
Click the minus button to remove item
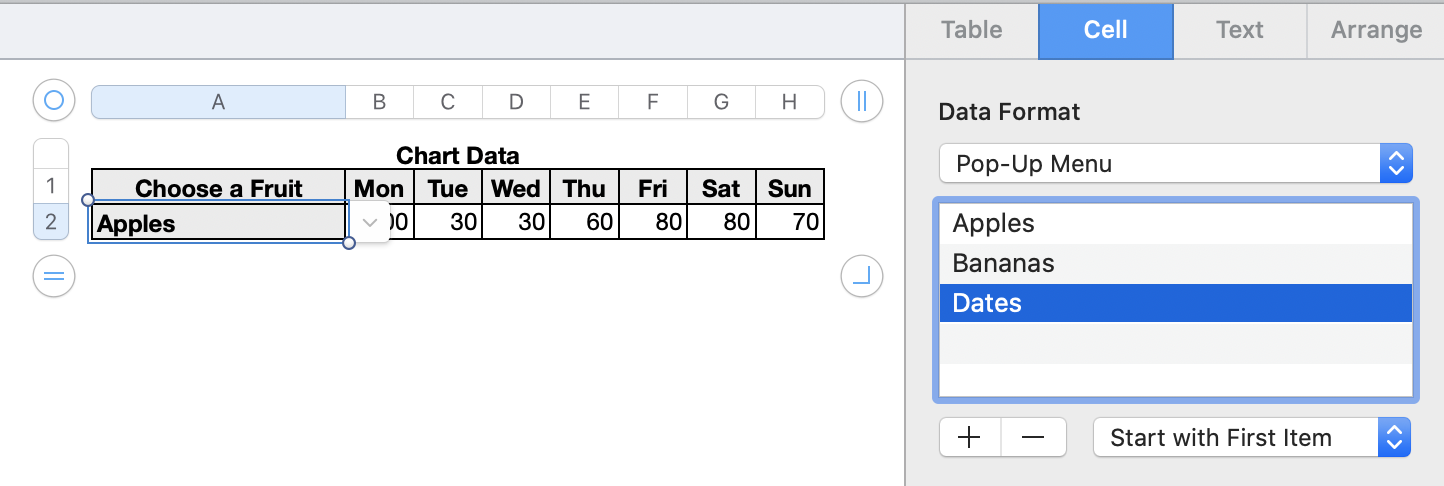click(1033, 437)
